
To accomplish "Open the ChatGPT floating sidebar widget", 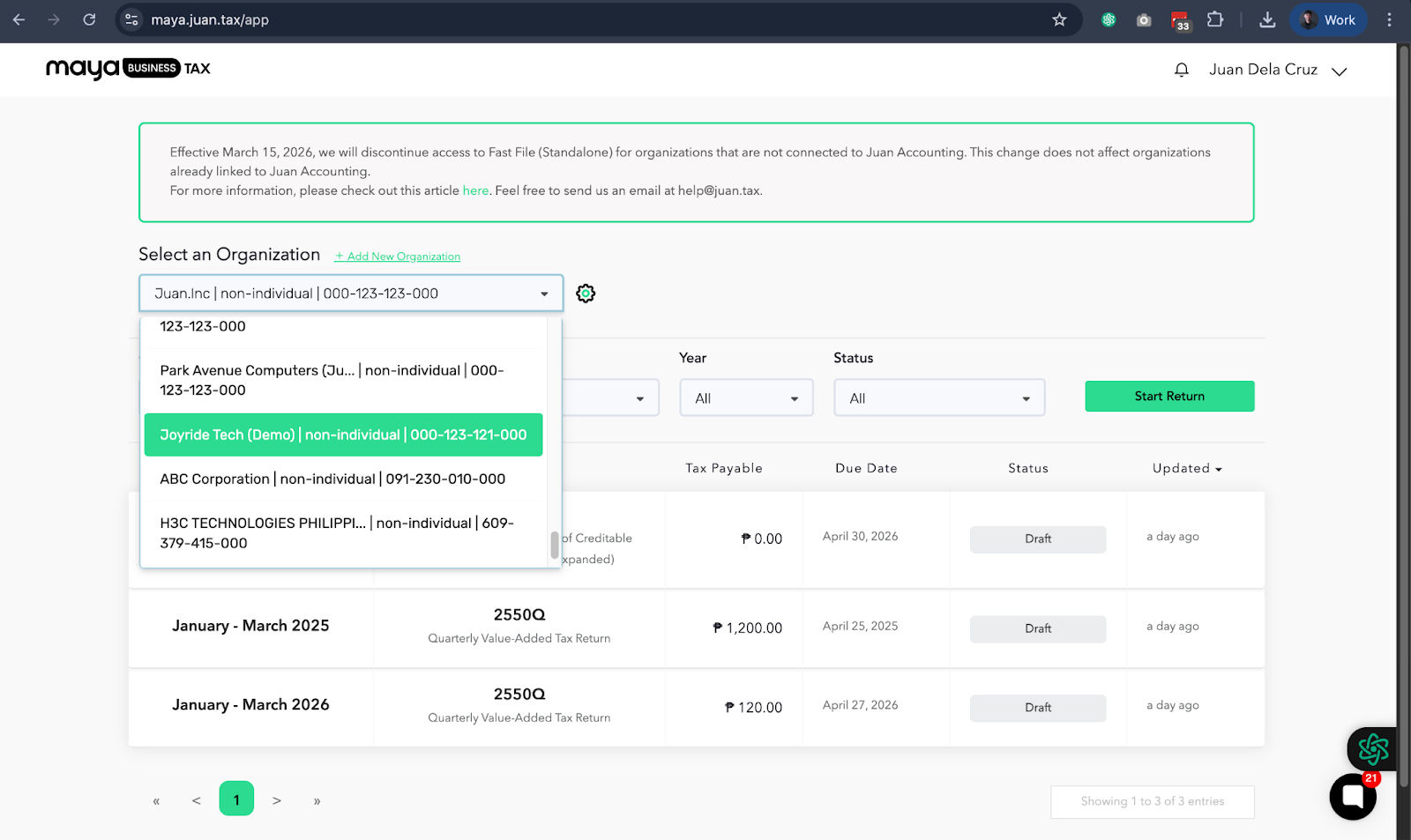I will tap(1372, 749).
